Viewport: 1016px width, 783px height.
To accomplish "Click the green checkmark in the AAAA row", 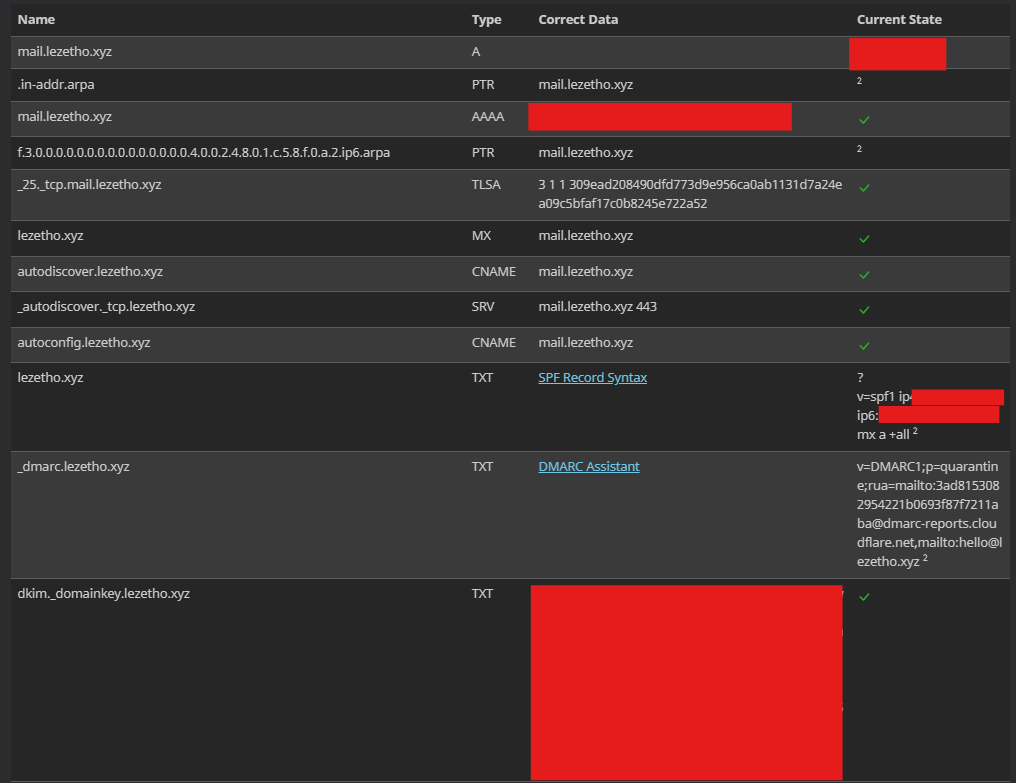I will click(x=864, y=120).
